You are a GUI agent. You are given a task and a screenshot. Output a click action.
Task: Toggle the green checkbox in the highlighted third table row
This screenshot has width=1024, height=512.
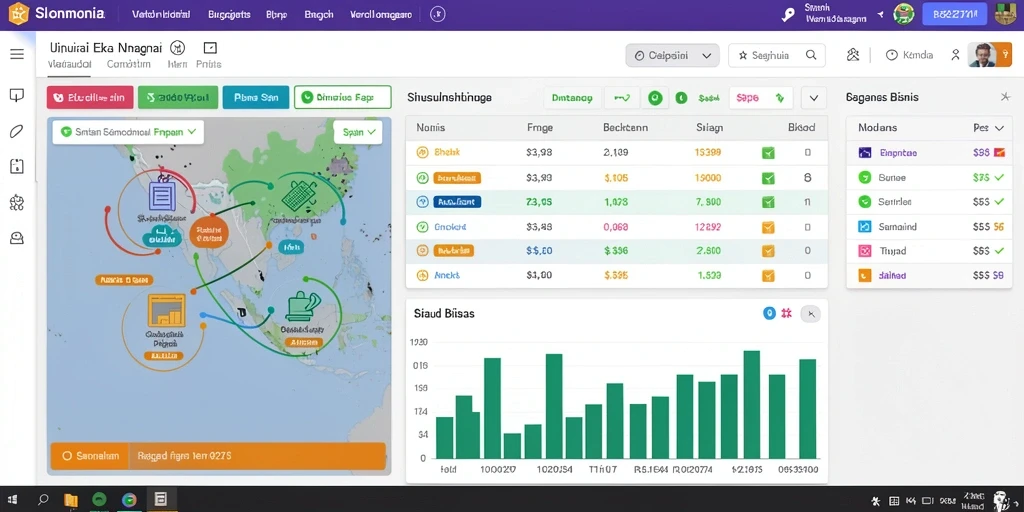pyautogui.click(x=768, y=202)
